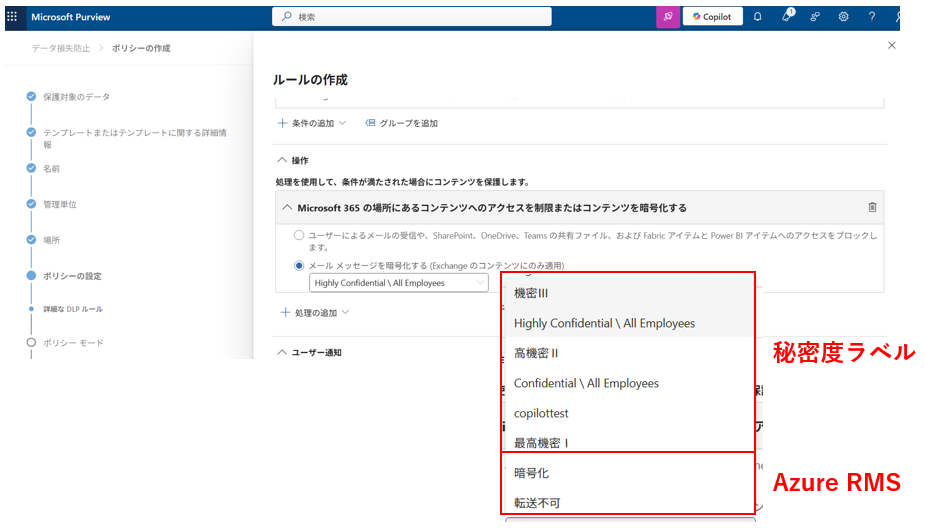Select the encrypt email messages radio option
Viewport: 925px width, 530px height.
tap(299, 265)
